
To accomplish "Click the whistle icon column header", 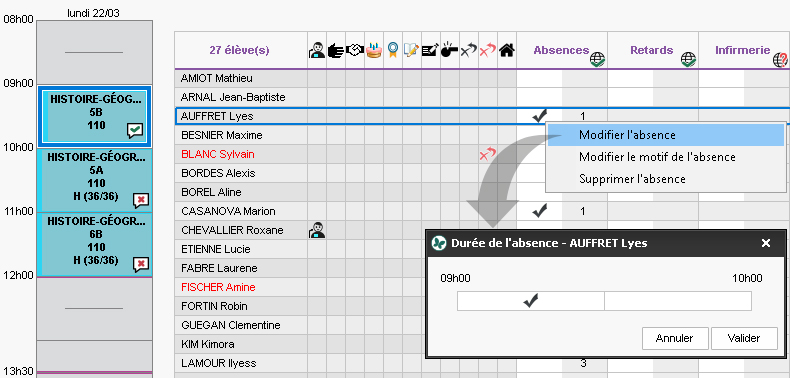I will 449,50.
